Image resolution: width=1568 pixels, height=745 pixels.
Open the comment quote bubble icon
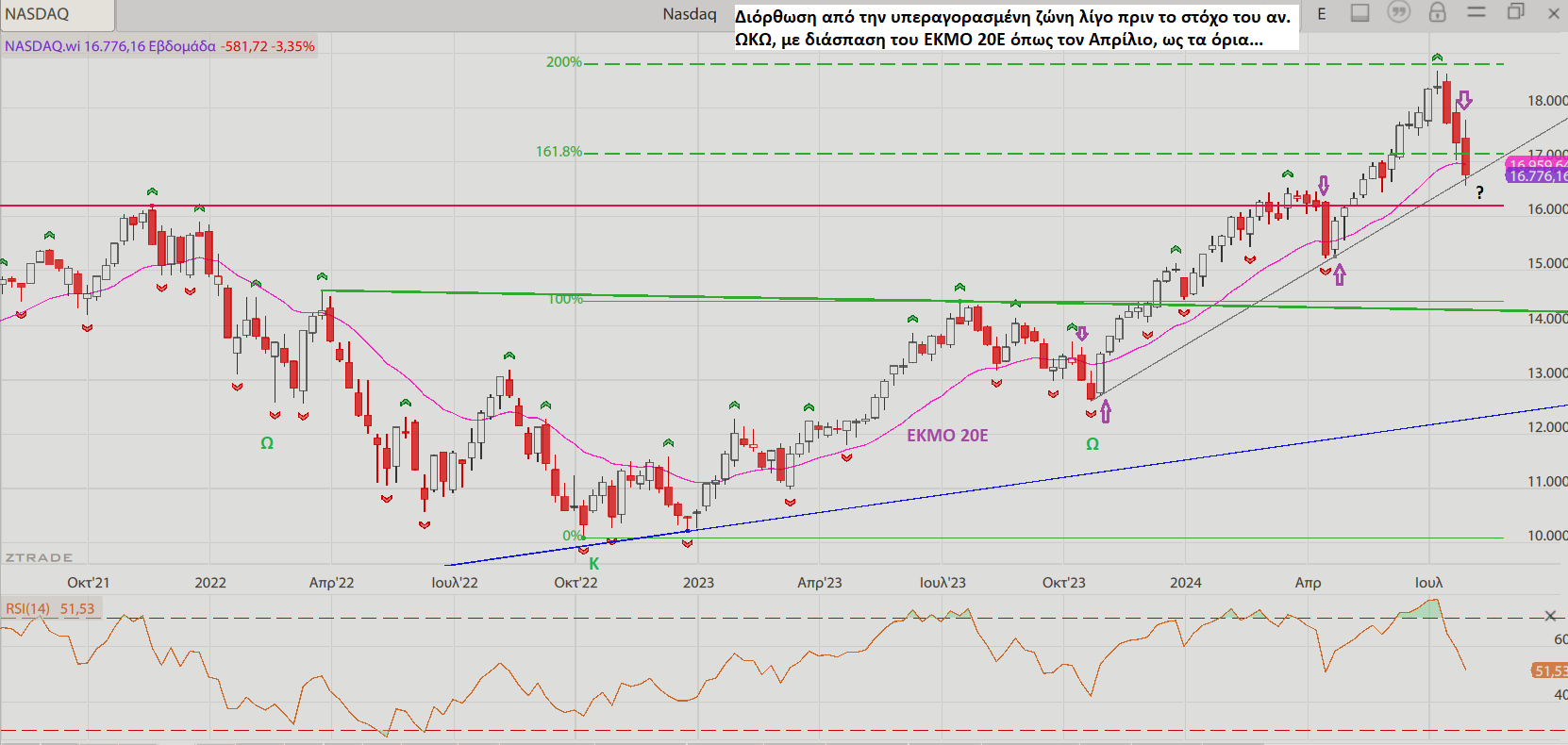[1399, 12]
